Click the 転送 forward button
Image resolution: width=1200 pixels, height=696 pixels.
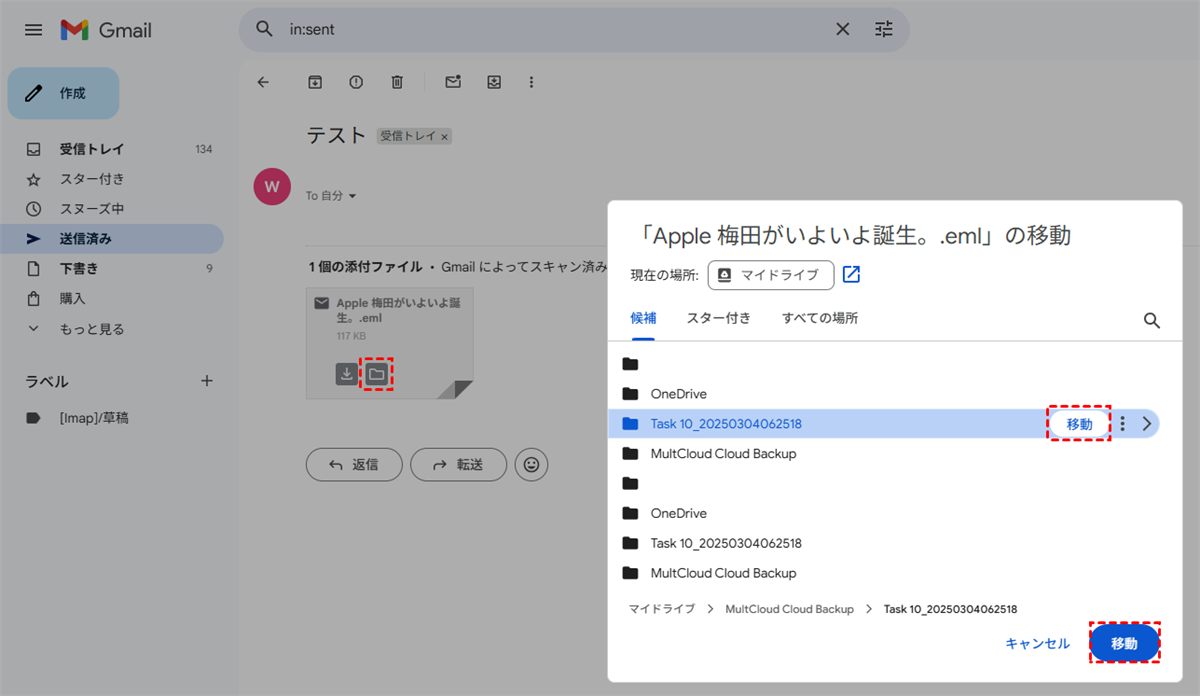tap(459, 464)
